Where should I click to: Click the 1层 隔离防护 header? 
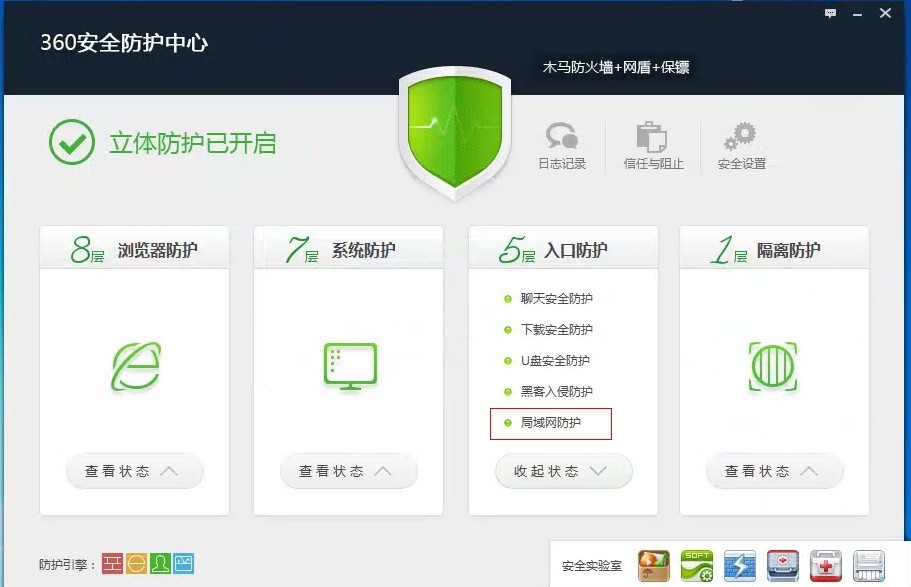point(774,249)
